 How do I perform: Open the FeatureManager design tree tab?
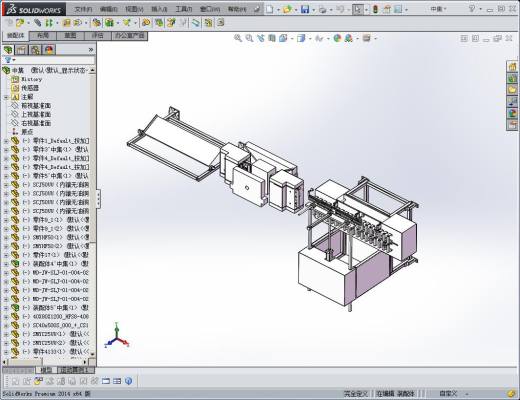[8, 50]
